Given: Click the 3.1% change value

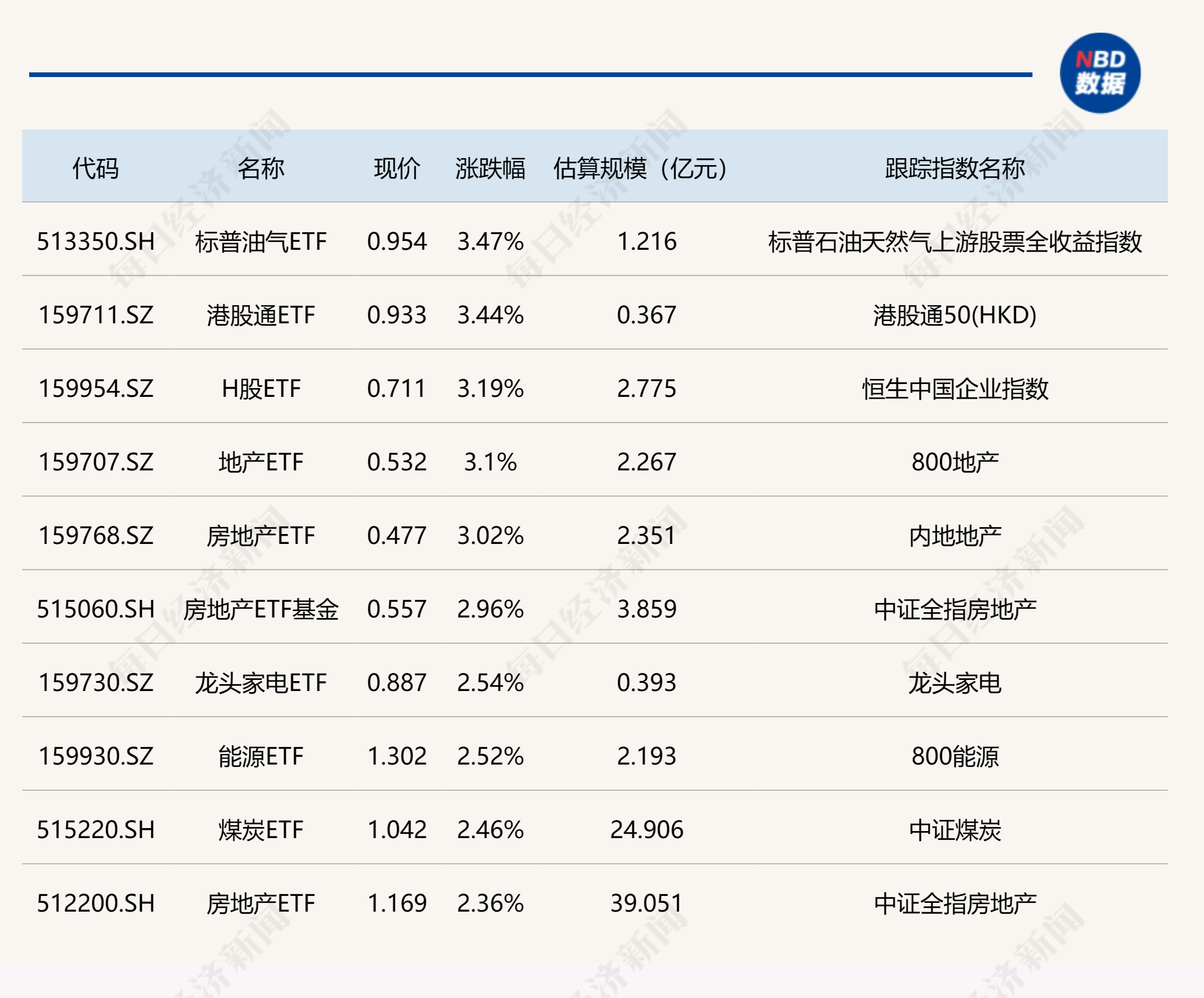Looking at the screenshot, I should point(490,462).
